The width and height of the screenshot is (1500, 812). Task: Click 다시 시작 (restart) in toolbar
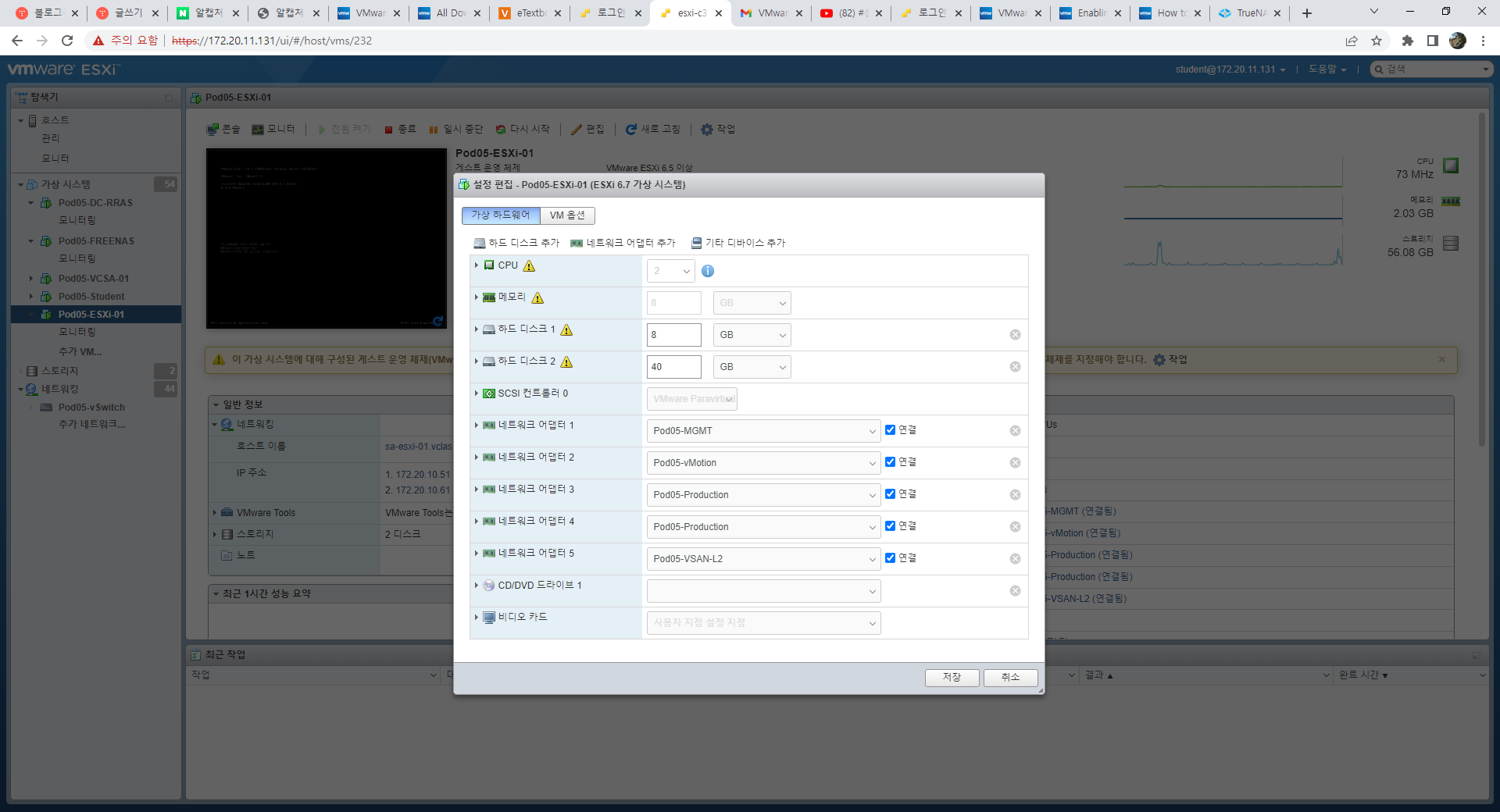523,130
